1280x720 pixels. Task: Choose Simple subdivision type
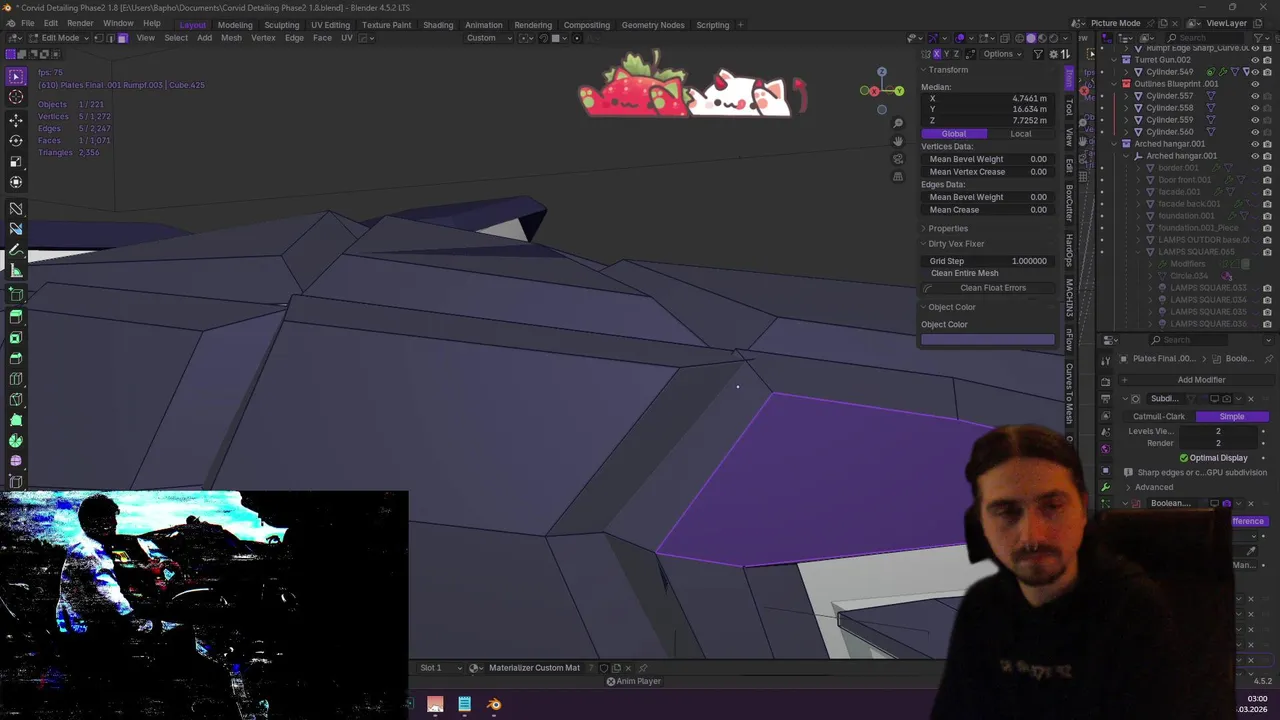(x=1232, y=416)
